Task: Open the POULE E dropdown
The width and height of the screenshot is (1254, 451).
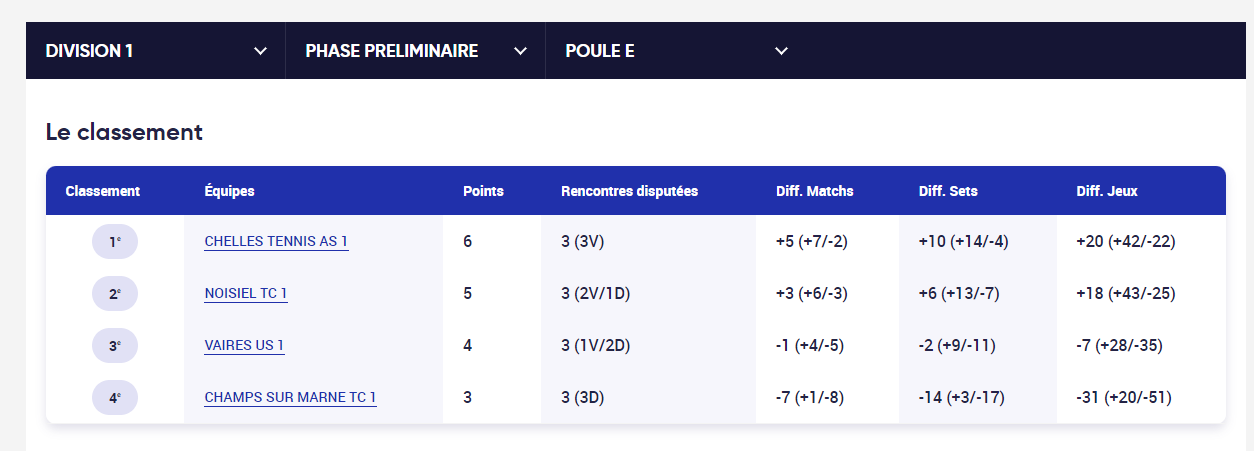Action: (x=676, y=51)
